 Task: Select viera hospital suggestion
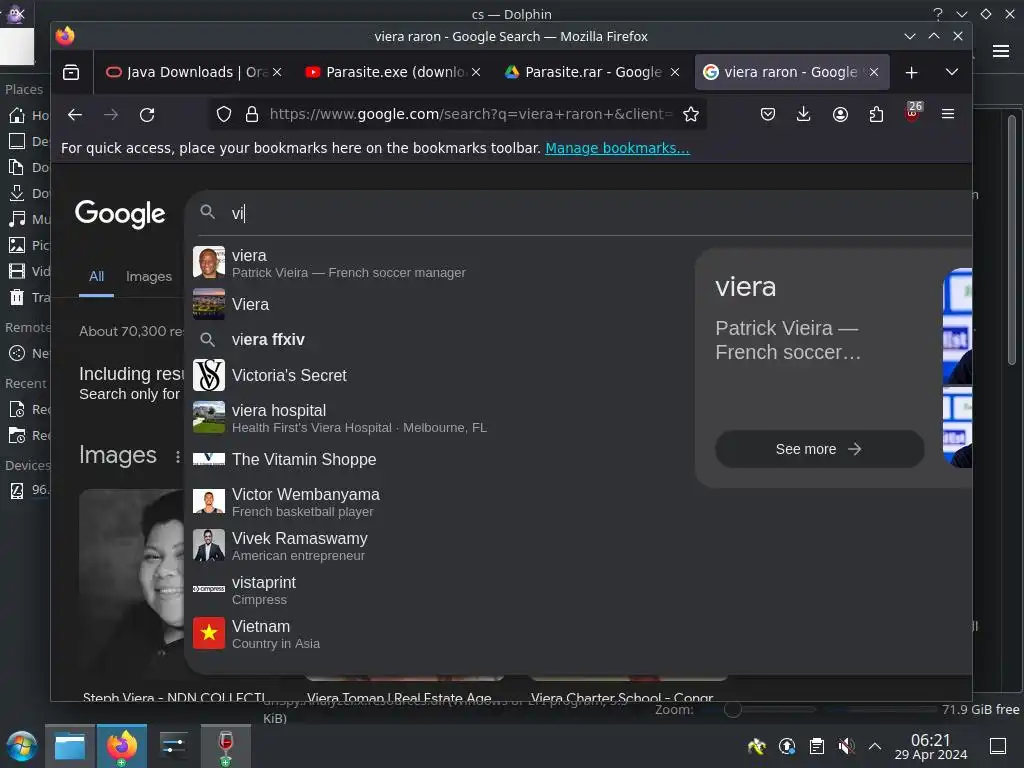coord(438,418)
